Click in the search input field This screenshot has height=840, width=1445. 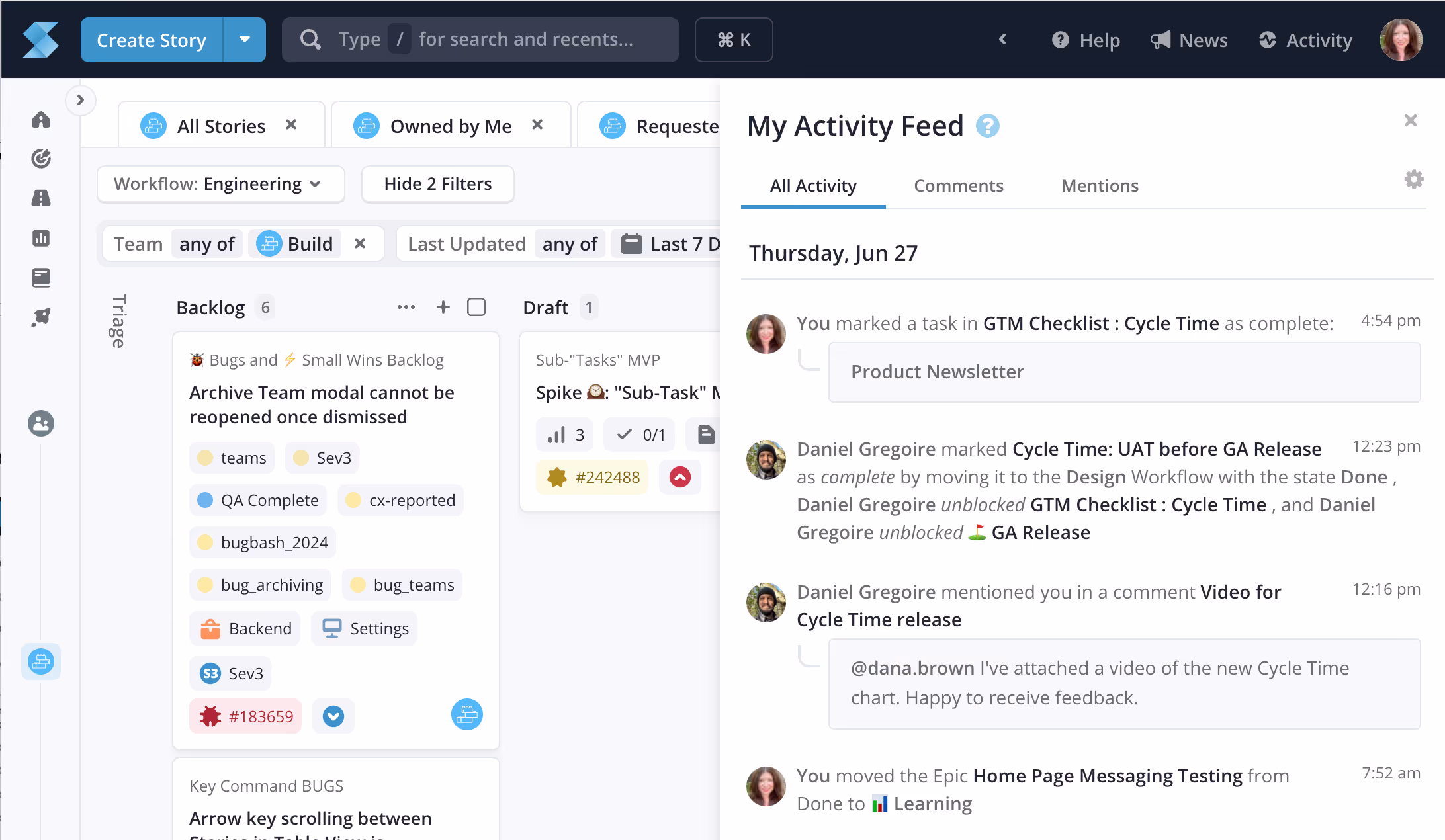[x=480, y=40]
